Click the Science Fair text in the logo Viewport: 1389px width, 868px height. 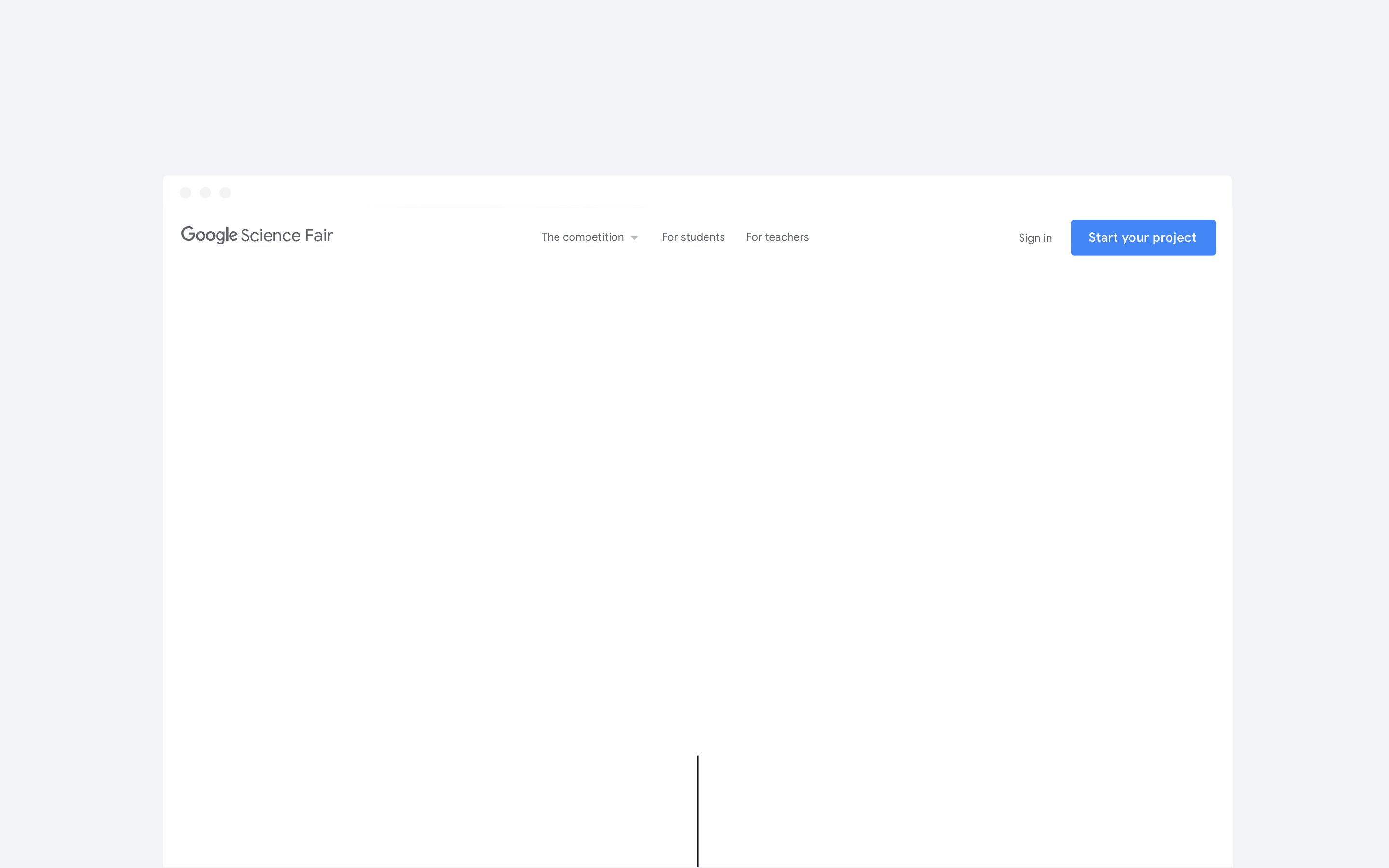click(x=286, y=235)
